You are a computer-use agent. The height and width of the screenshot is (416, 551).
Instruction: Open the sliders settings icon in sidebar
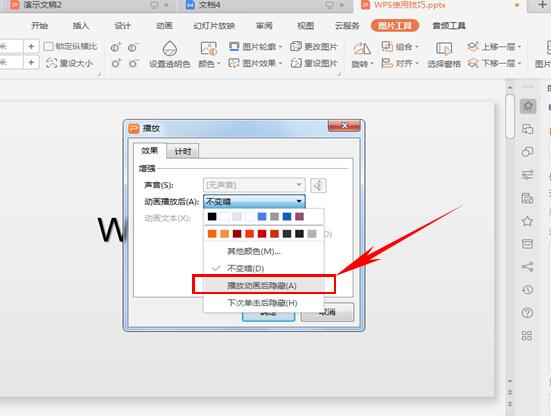(x=527, y=175)
